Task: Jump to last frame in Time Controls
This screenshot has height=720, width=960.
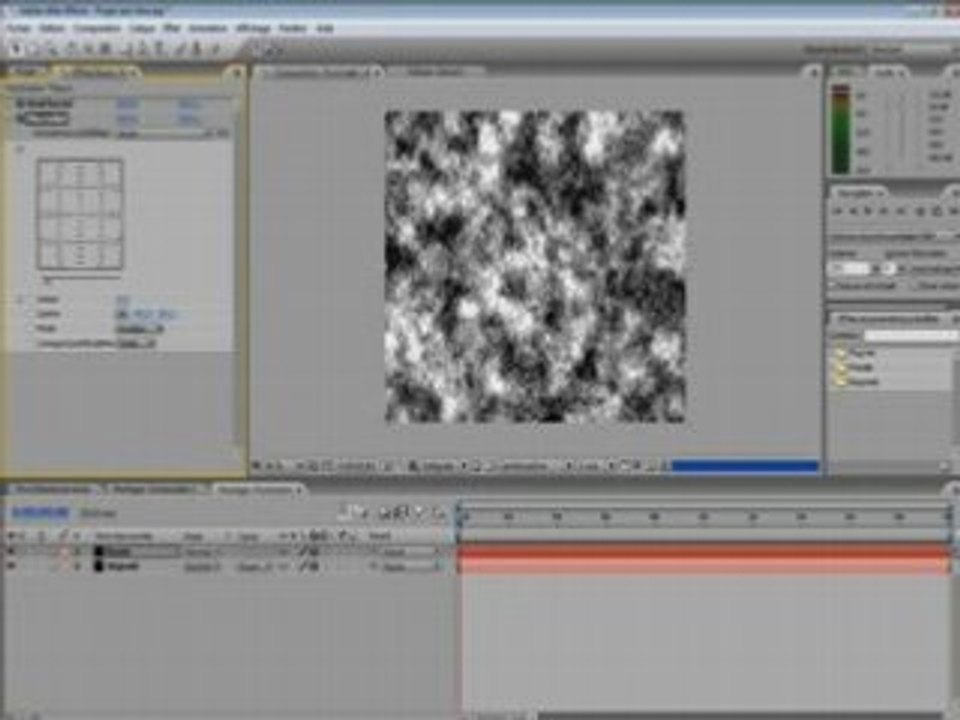Action: point(901,211)
